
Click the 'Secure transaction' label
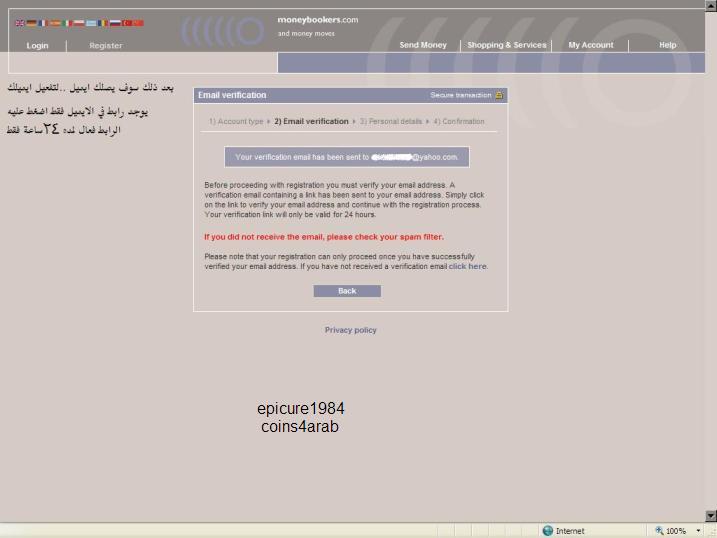(460, 95)
